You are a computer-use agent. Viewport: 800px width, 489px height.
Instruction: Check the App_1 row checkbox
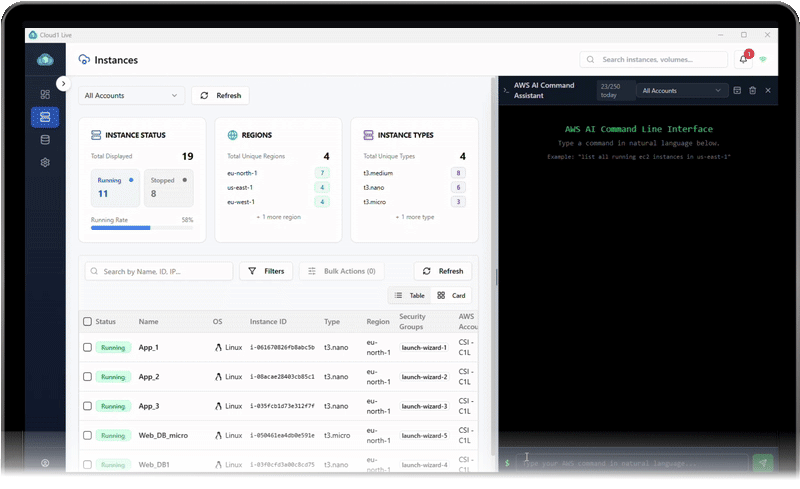[87, 348]
